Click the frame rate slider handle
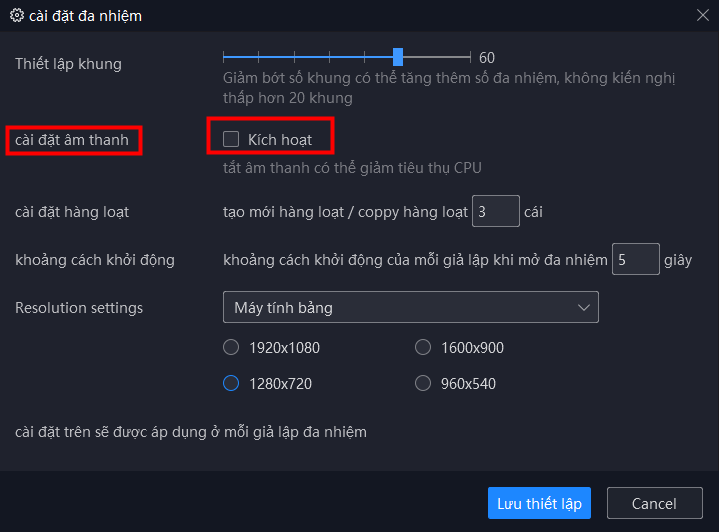 click(x=398, y=57)
